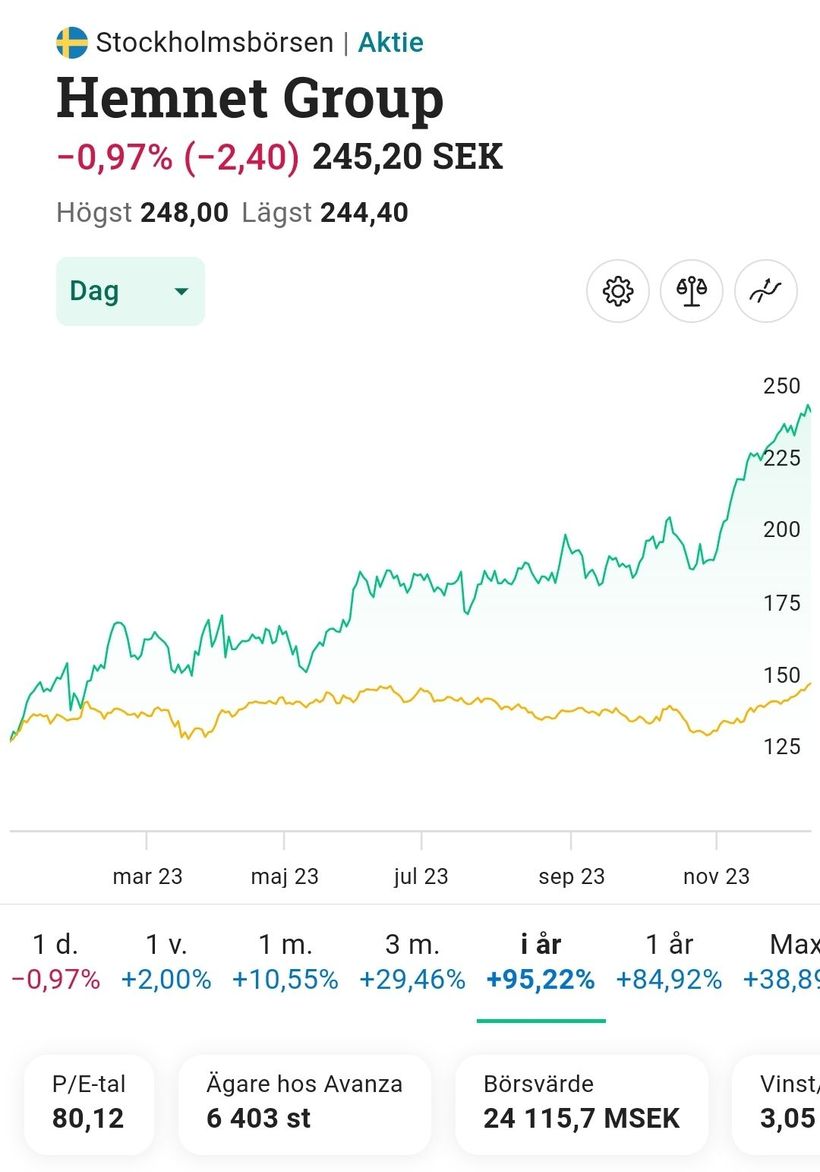Click the nov 23 marker on time axis
Screen dimensions: 820x1172
pos(716,876)
